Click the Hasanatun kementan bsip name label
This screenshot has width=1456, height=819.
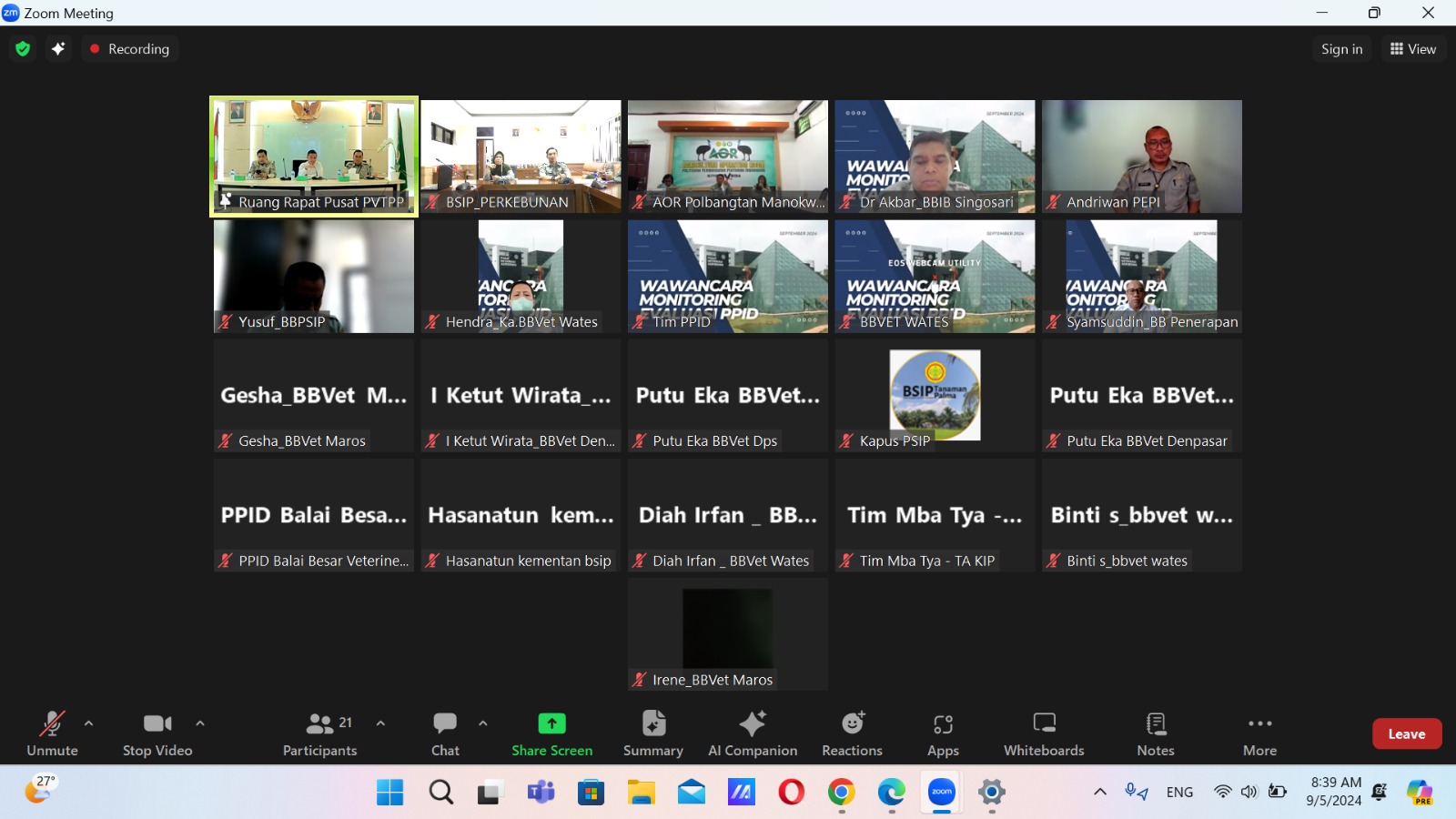click(528, 561)
